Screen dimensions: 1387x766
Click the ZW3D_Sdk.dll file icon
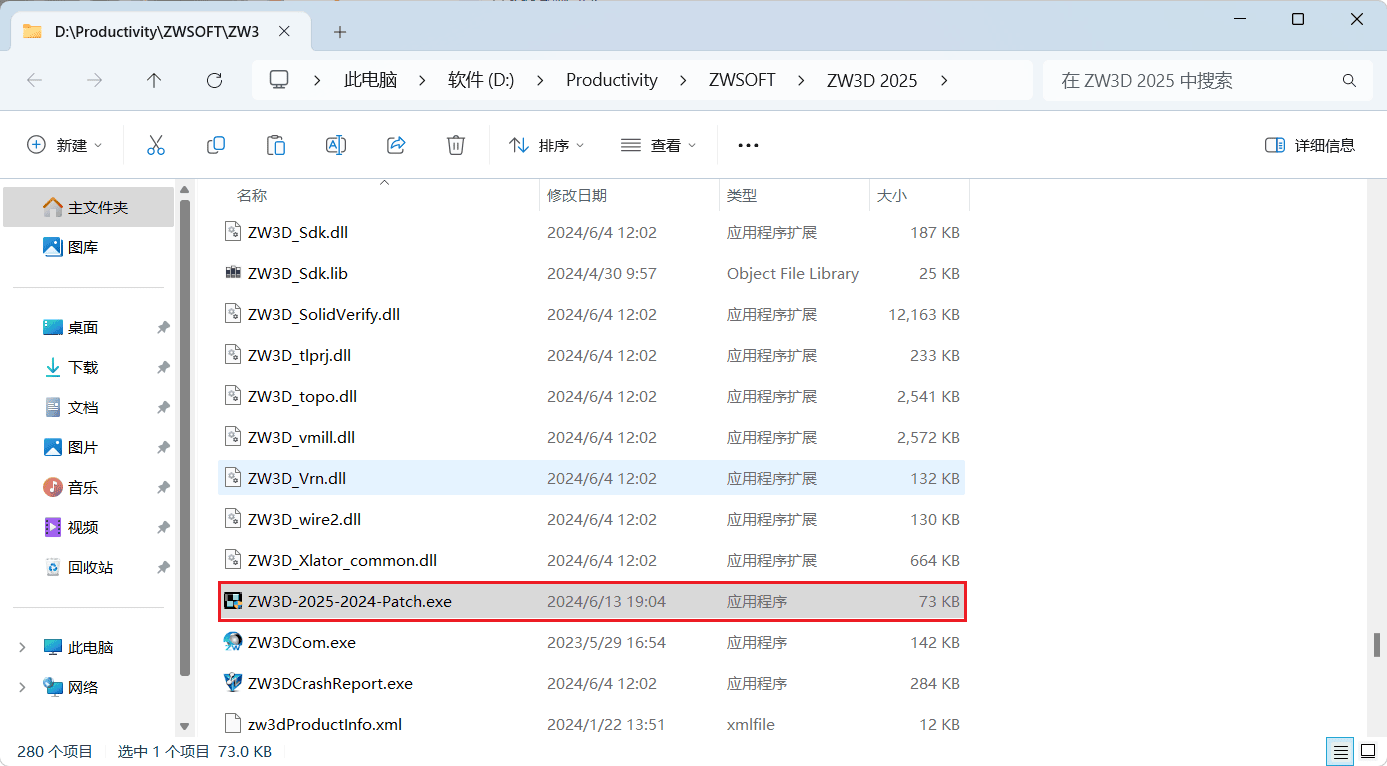pos(233,232)
